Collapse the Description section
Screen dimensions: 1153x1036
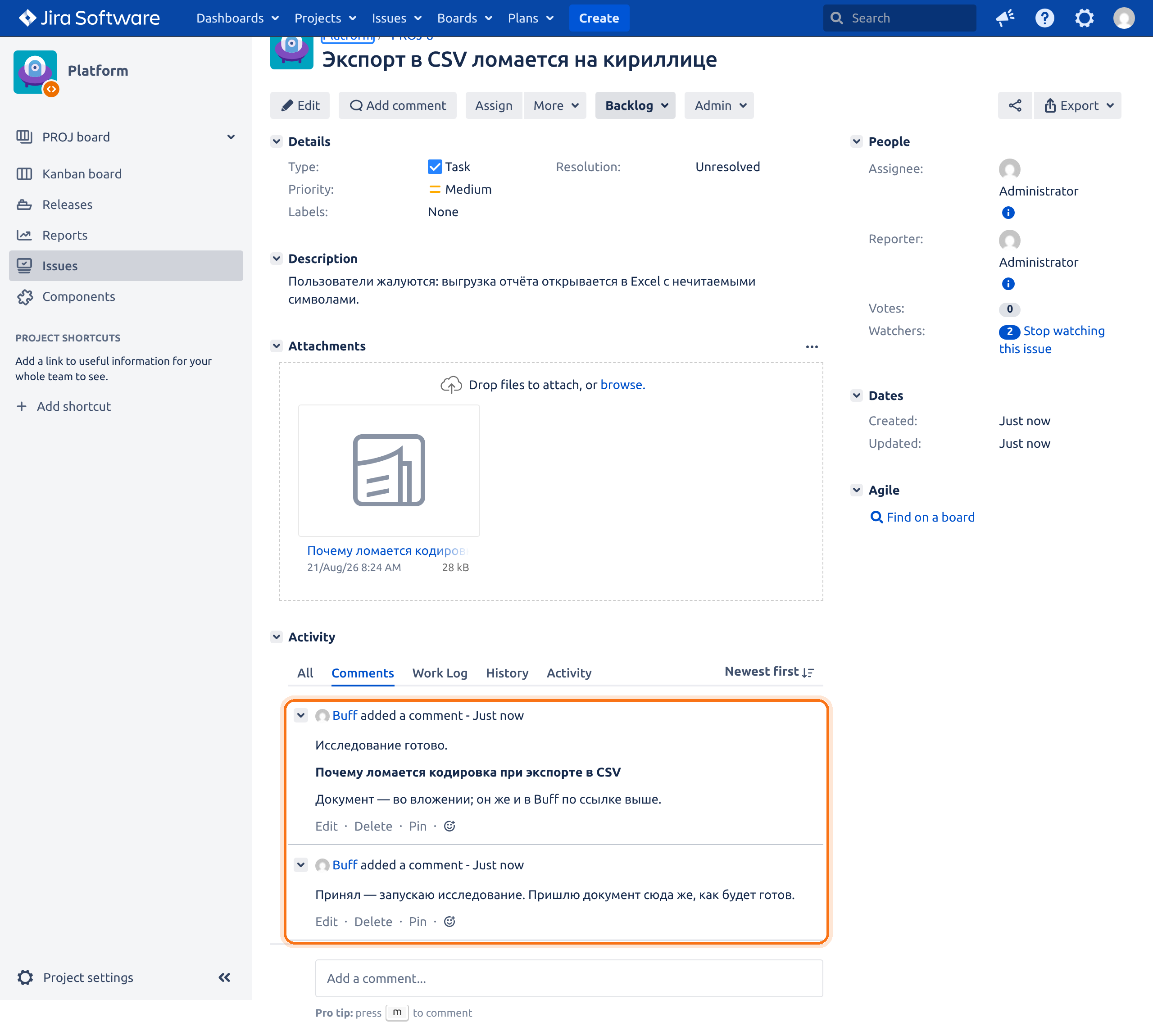pos(277,259)
